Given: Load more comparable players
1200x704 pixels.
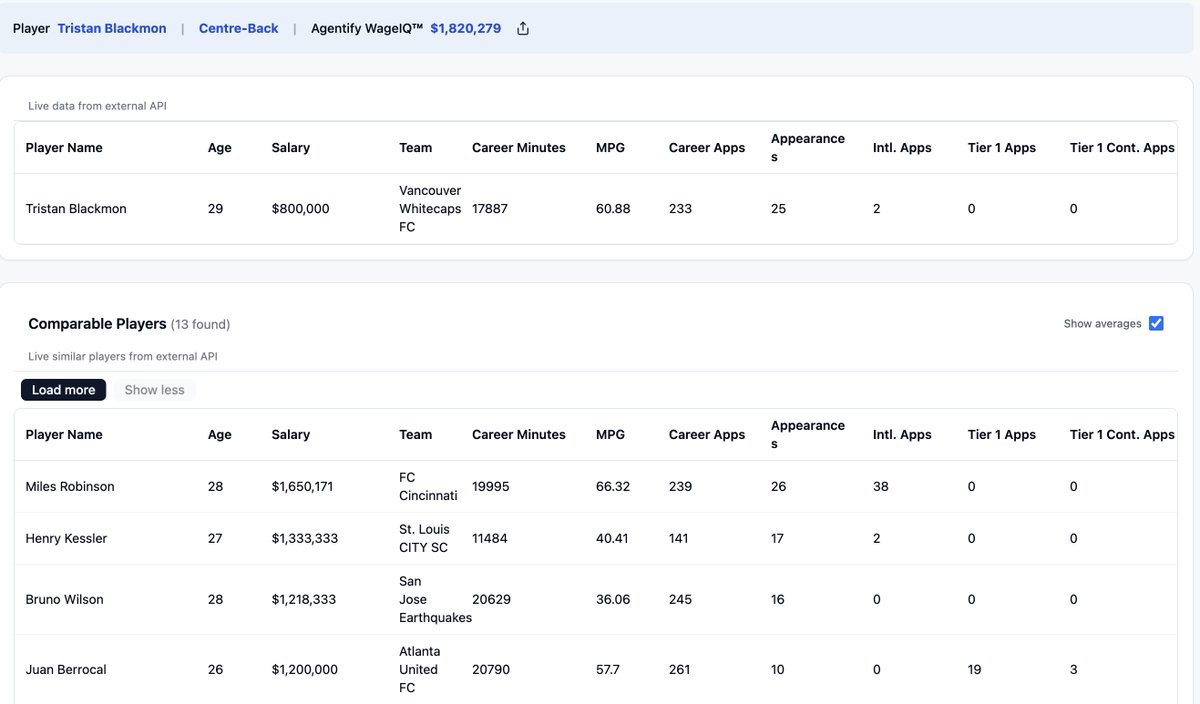Looking at the screenshot, I should pos(63,390).
